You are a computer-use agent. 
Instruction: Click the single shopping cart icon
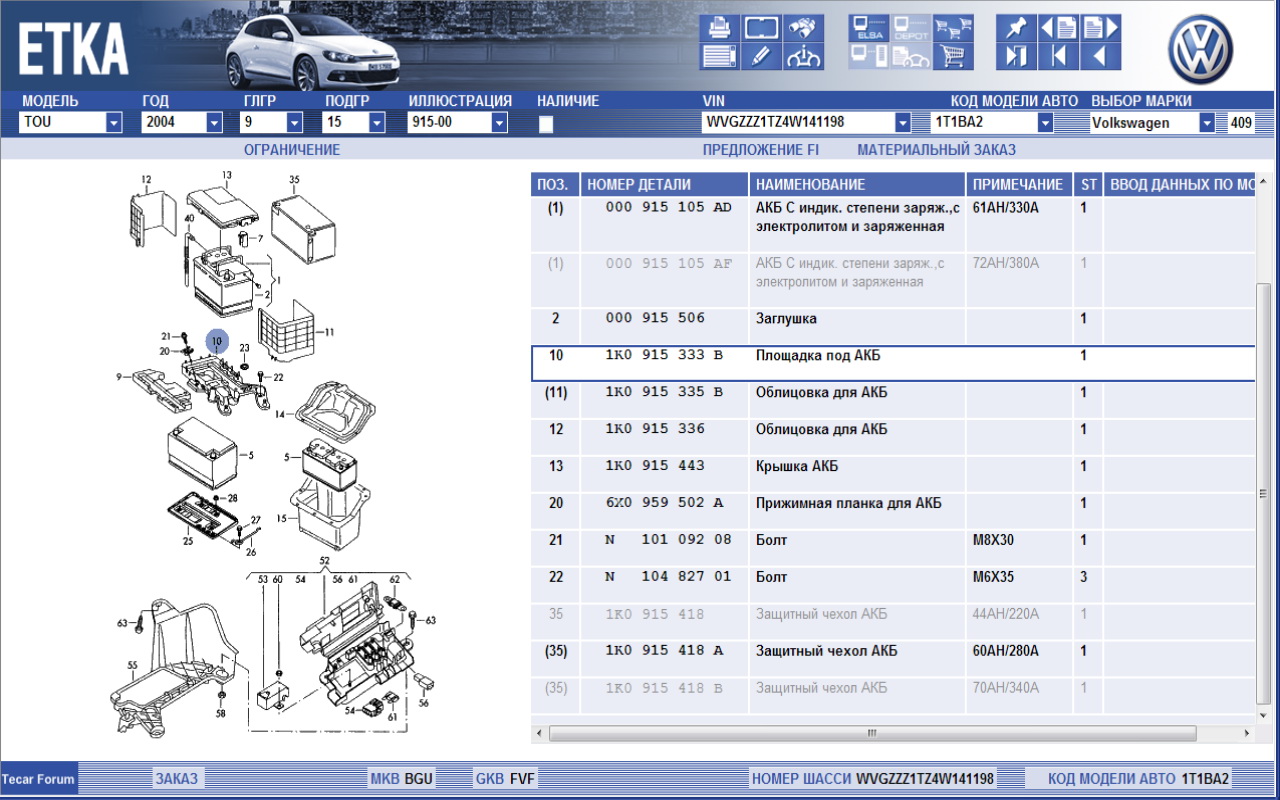[x=953, y=56]
